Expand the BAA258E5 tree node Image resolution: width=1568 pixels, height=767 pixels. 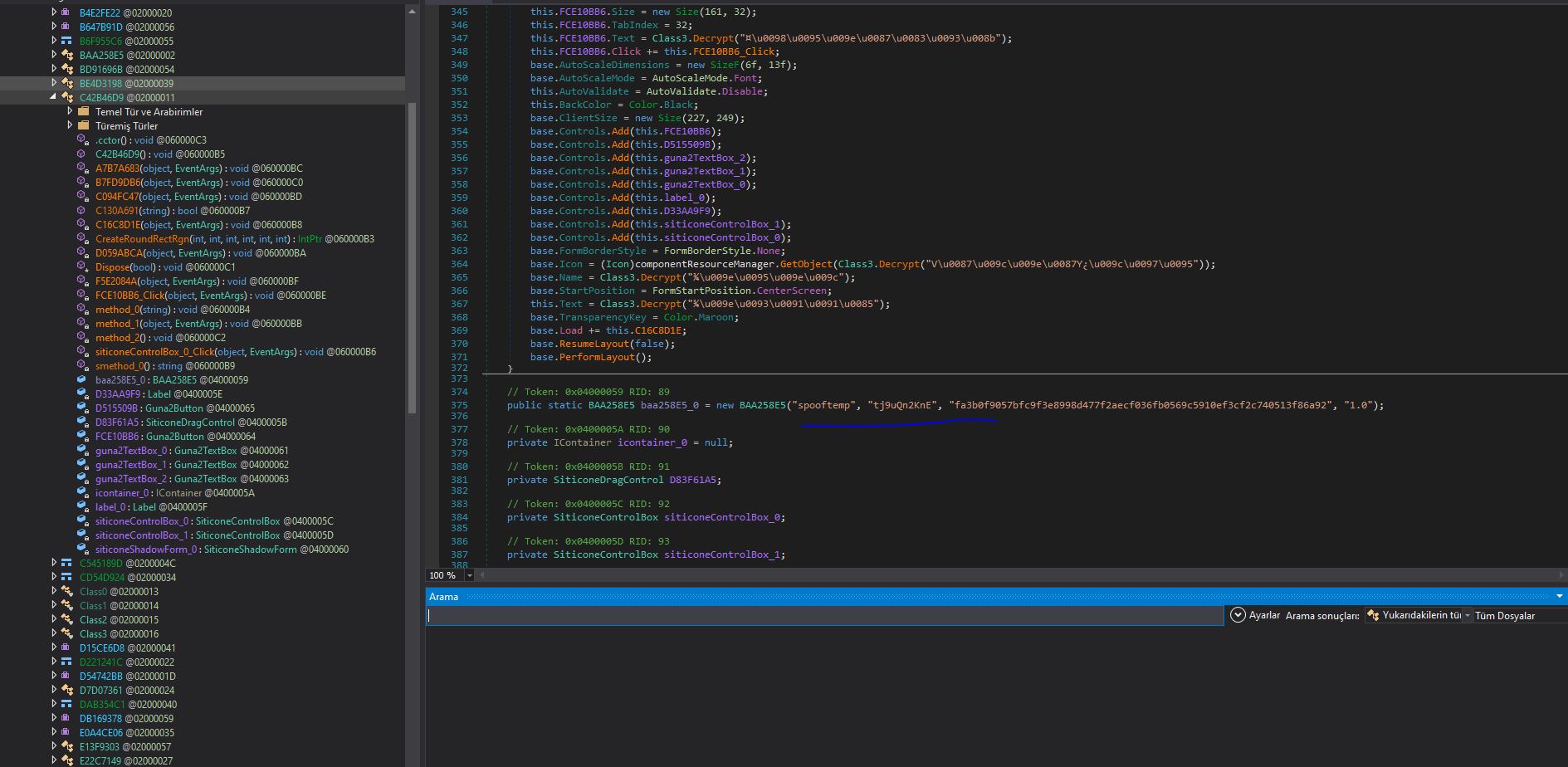[x=54, y=56]
